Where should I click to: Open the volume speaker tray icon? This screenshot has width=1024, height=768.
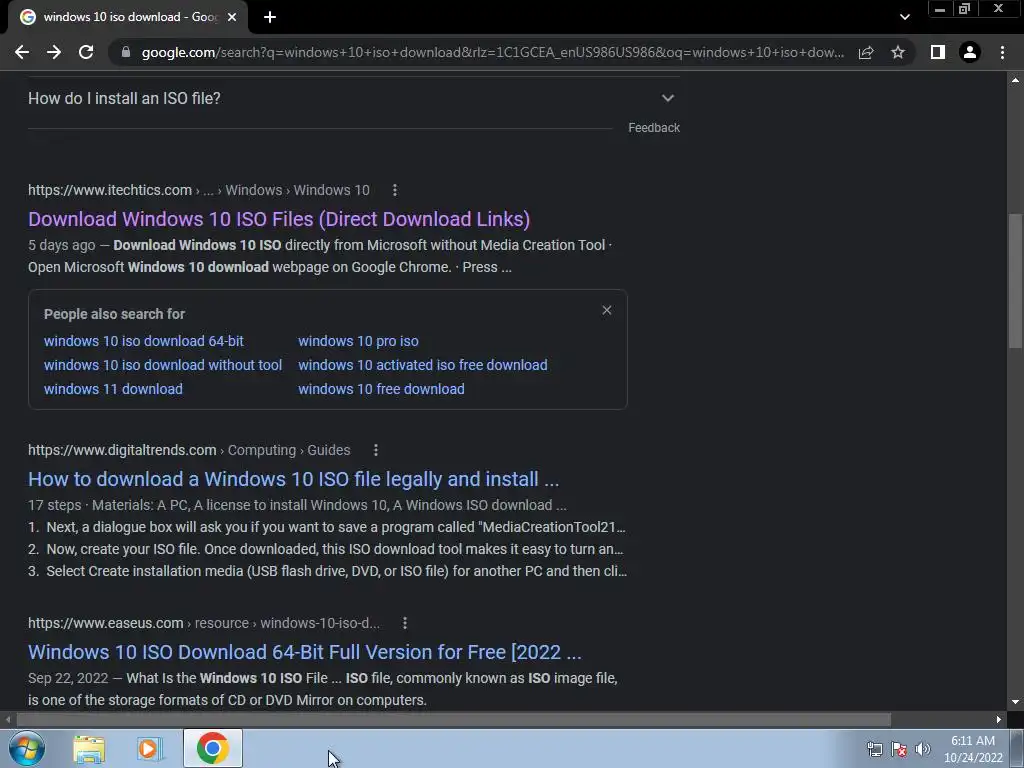(922, 749)
